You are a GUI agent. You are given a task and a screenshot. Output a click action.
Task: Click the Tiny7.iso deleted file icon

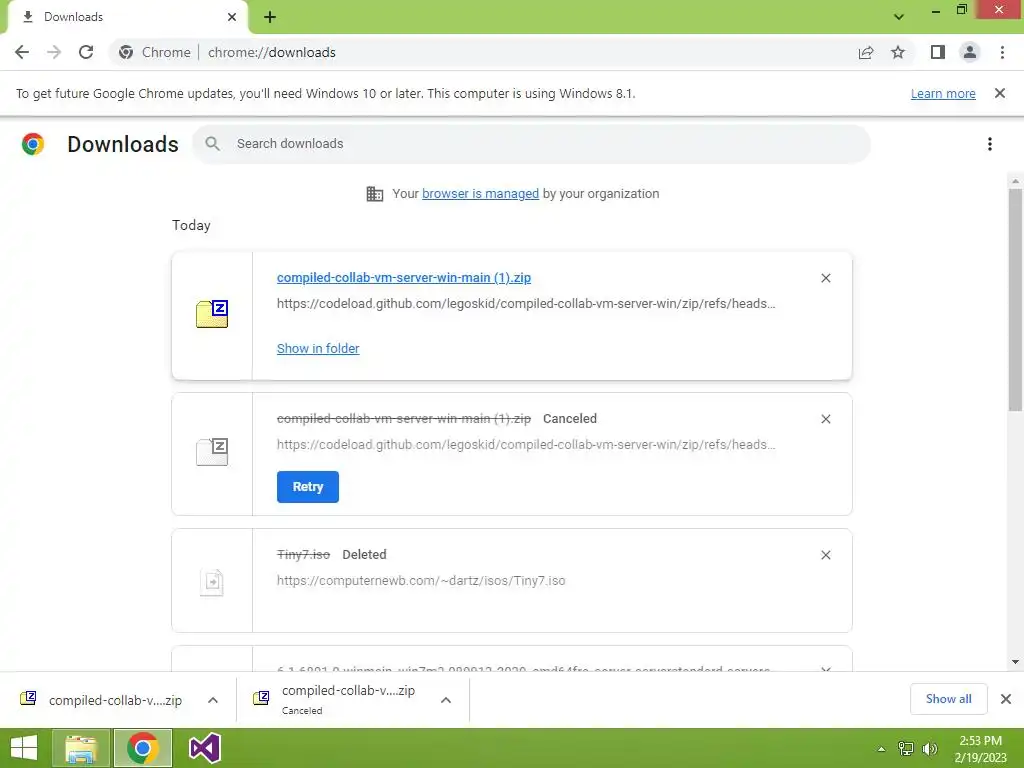(x=212, y=581)
